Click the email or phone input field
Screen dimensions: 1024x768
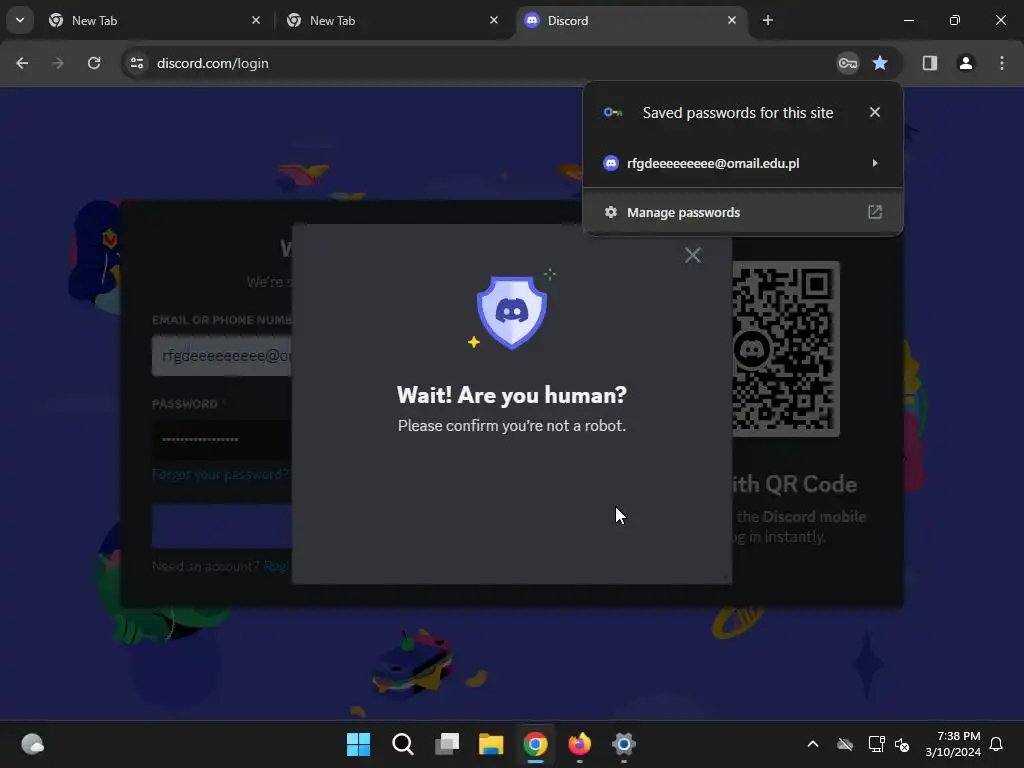point(222,356)
